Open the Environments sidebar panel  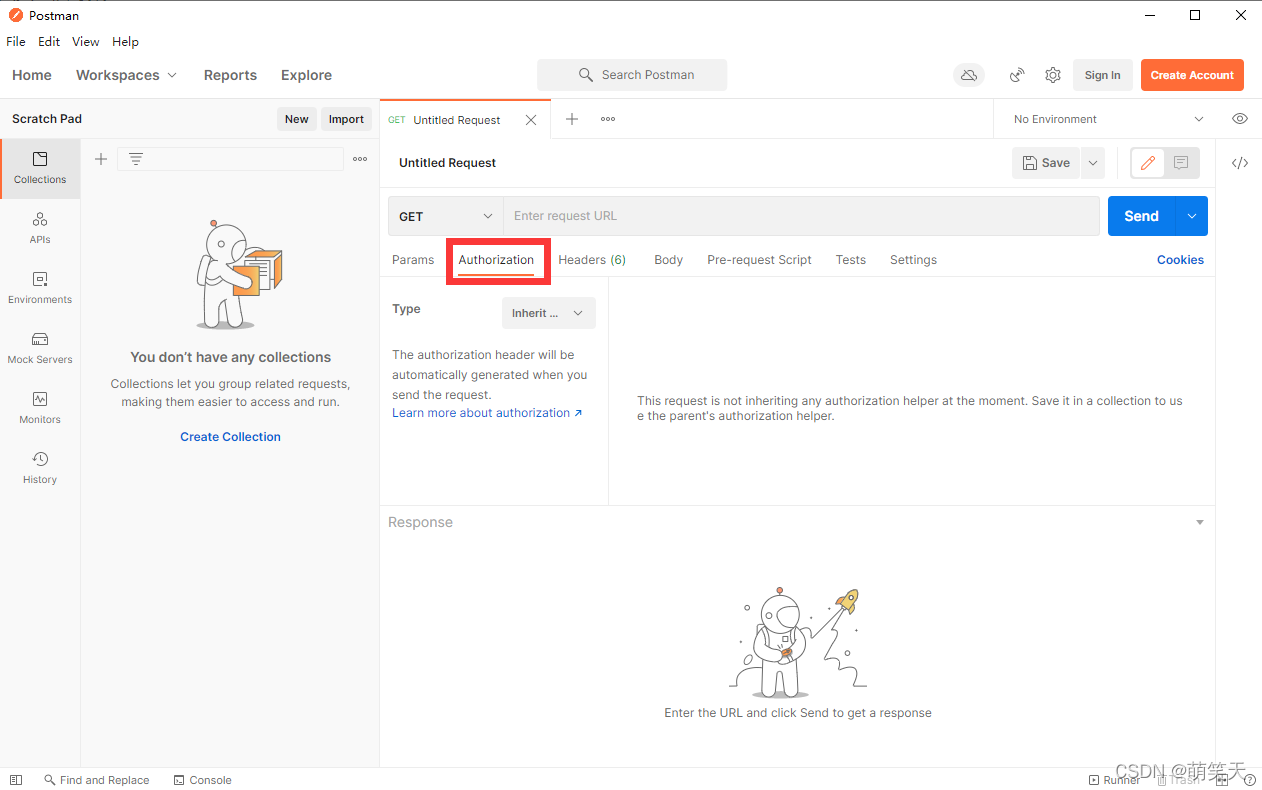[40, 288]
